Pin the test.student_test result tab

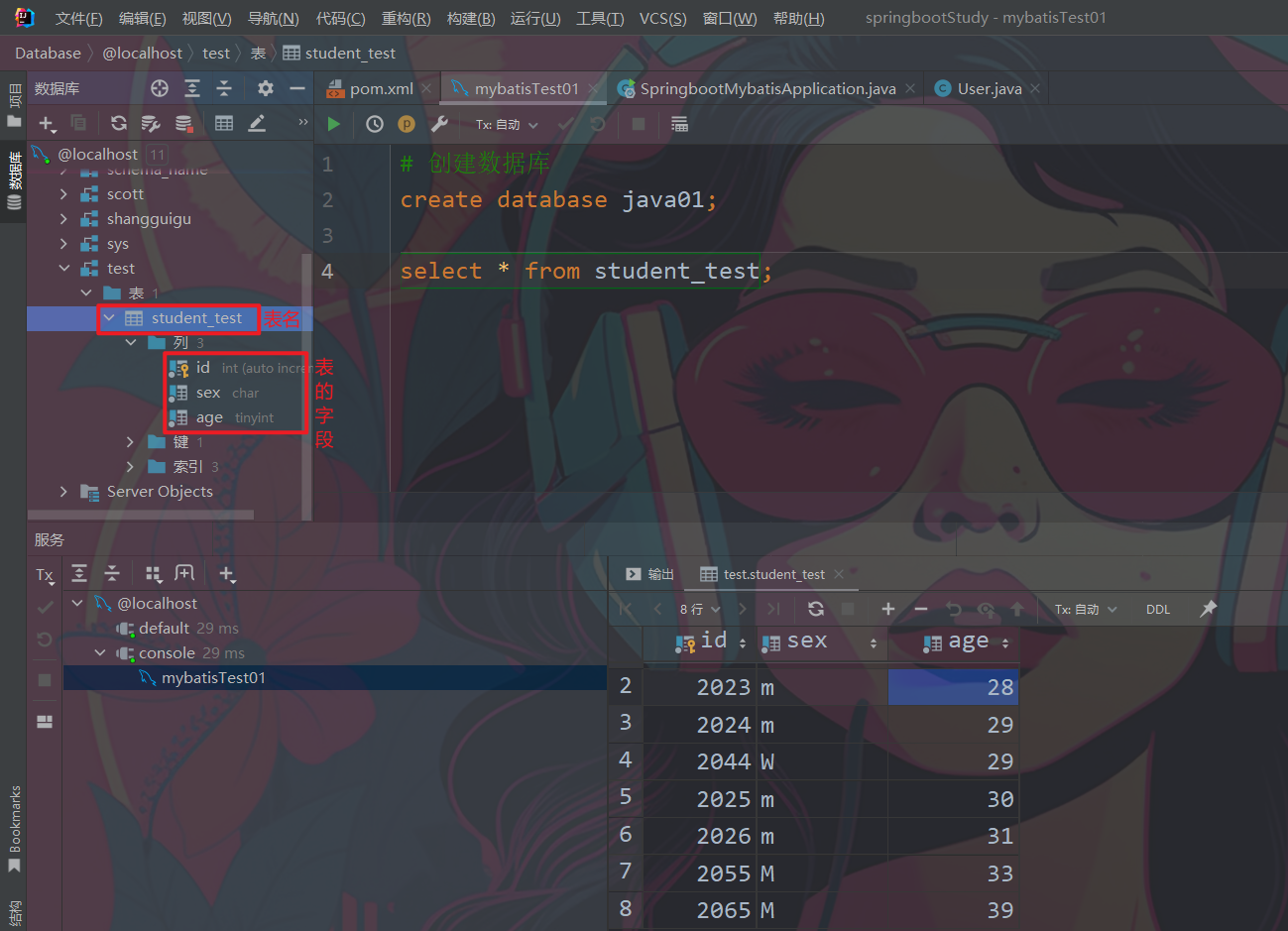point(1208,609)
